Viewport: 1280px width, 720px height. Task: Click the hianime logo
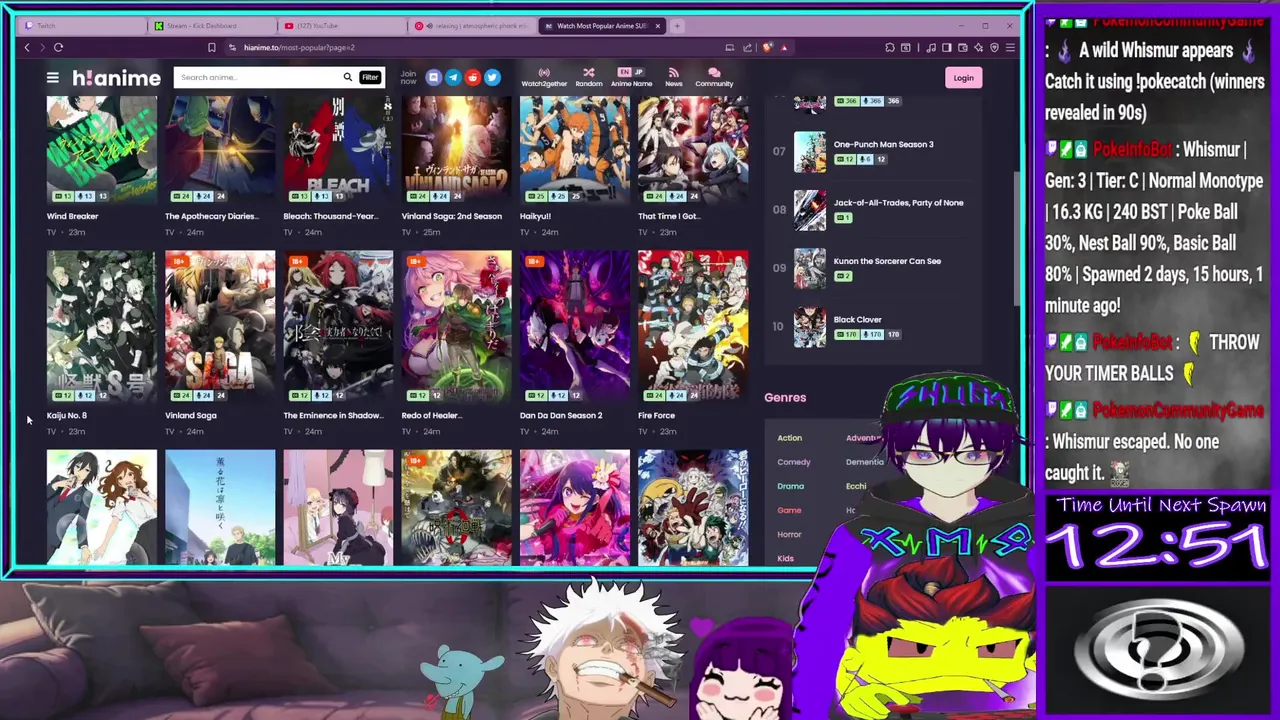click(116, 78)
